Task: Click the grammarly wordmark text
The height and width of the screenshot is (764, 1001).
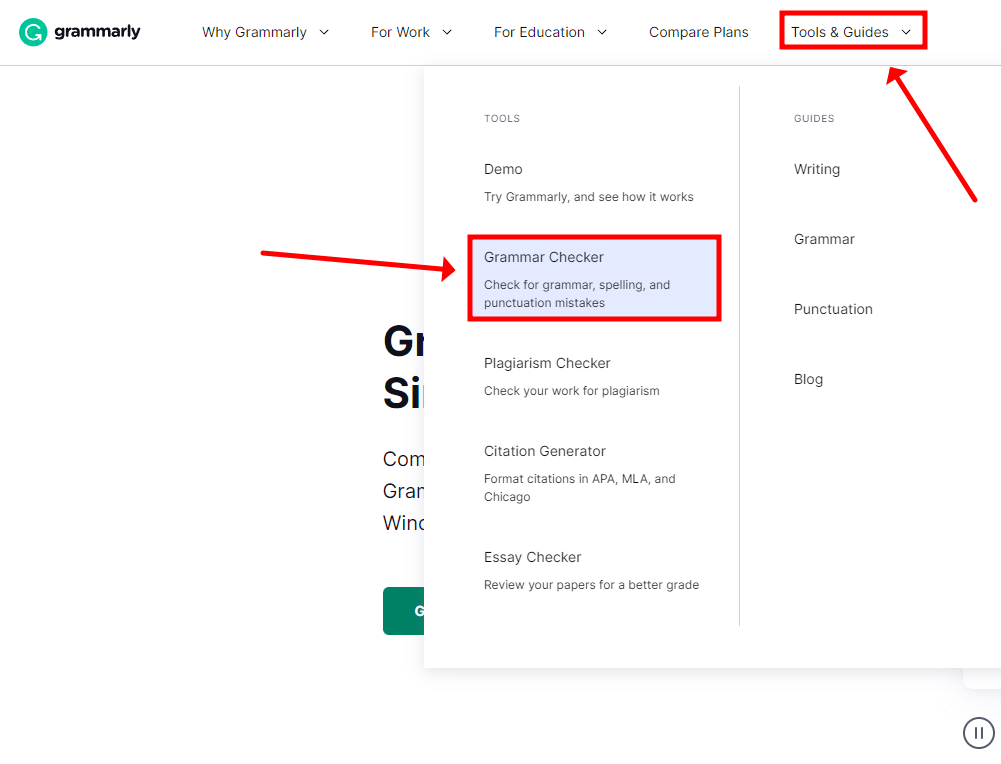Action: coord(97,31)
